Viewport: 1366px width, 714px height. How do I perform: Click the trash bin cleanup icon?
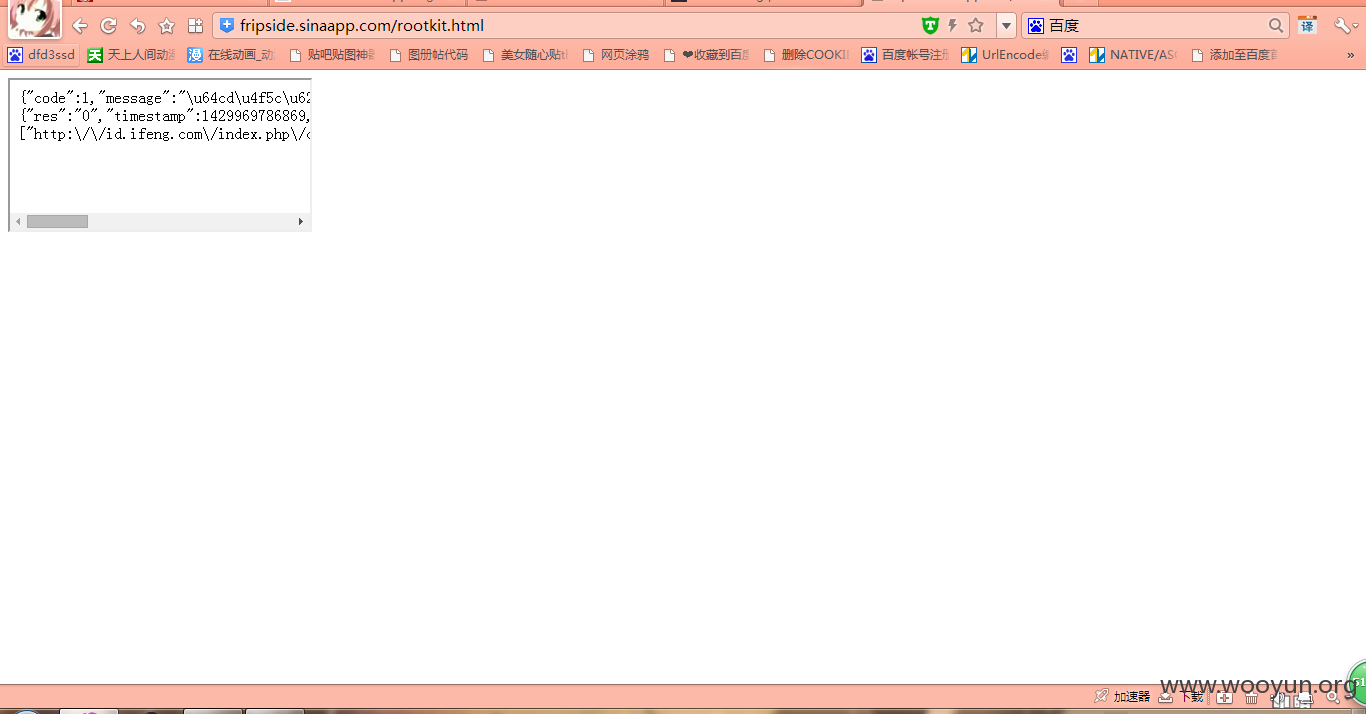1251,697
